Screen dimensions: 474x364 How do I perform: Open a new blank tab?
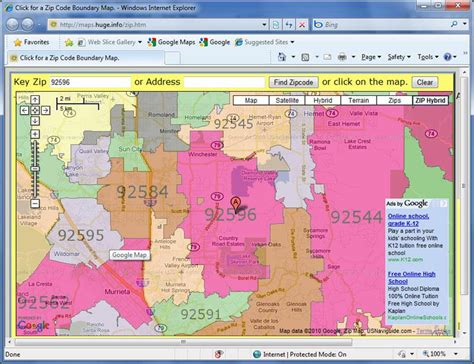(x=173, y=58)
